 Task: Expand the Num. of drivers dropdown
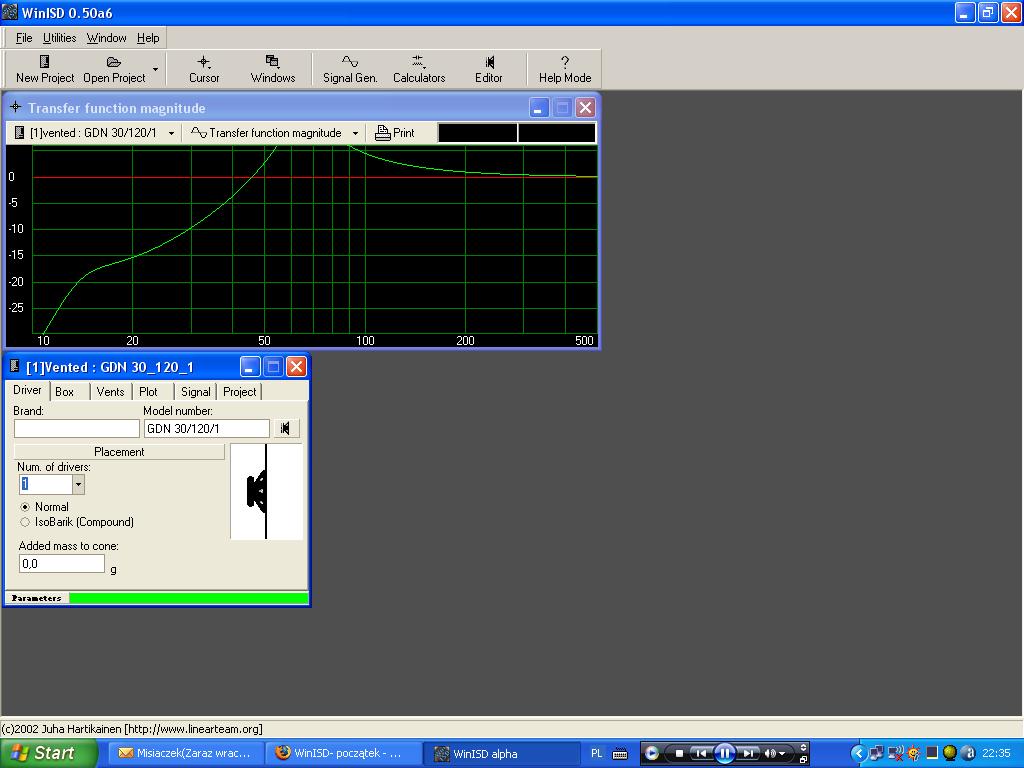tap(78, 485)
